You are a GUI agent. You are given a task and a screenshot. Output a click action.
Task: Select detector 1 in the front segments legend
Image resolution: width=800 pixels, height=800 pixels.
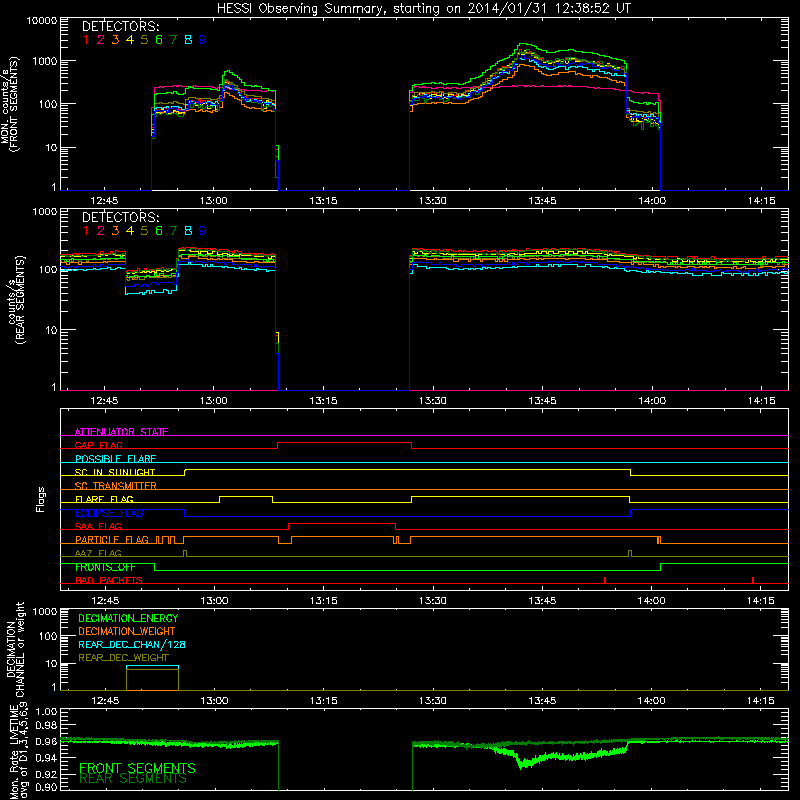[86, 40]
